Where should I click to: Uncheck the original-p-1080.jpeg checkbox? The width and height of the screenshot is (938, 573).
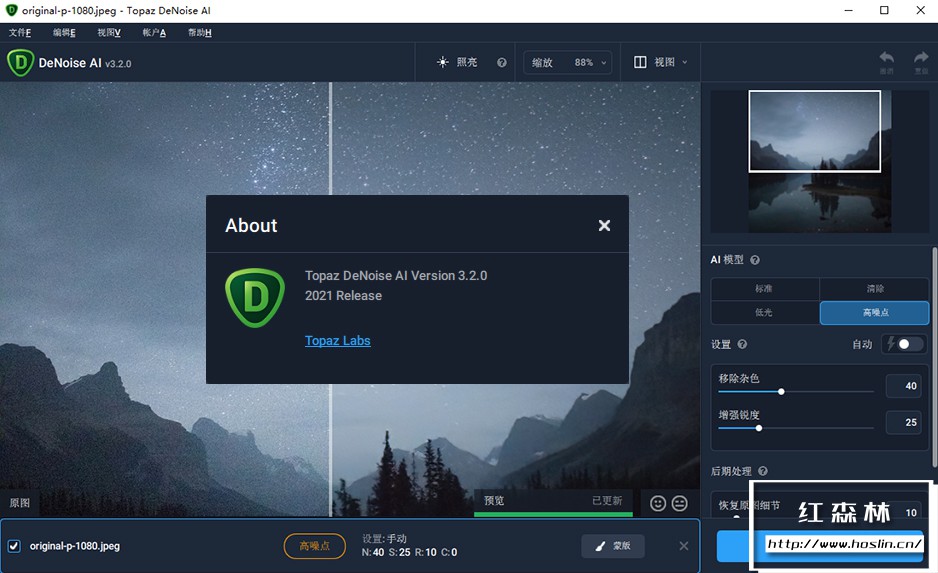point(14,546)
